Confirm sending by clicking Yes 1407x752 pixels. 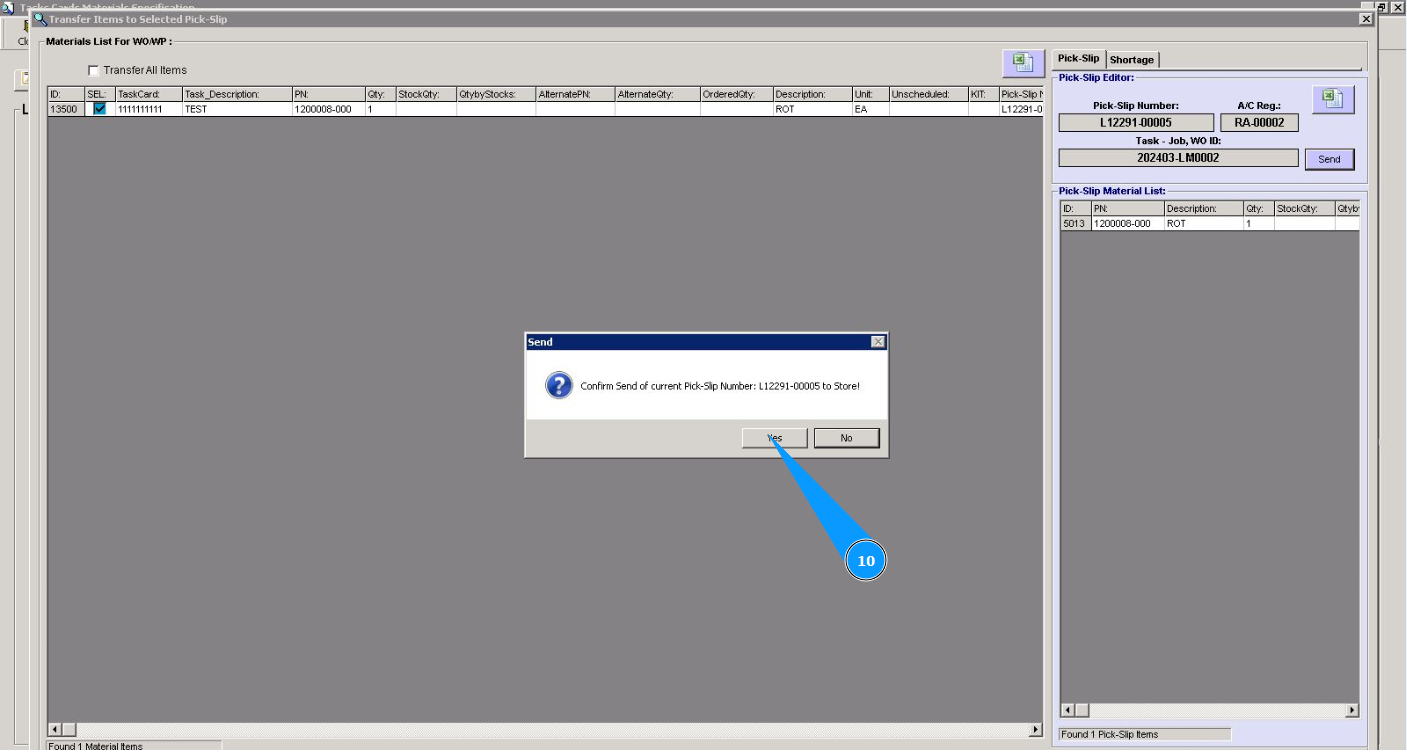coord(774,438)
